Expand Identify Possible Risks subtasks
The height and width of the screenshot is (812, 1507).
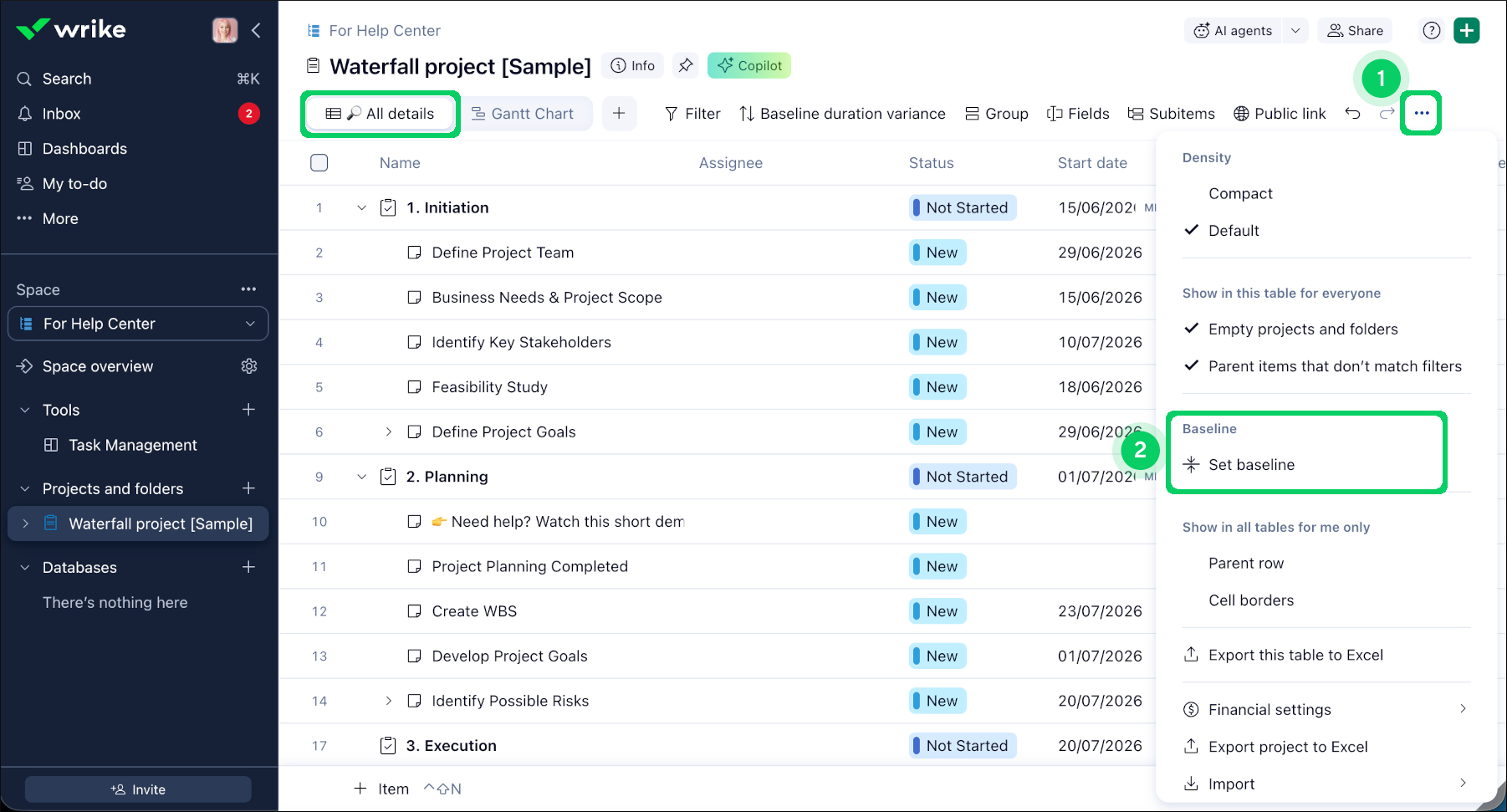388,702
